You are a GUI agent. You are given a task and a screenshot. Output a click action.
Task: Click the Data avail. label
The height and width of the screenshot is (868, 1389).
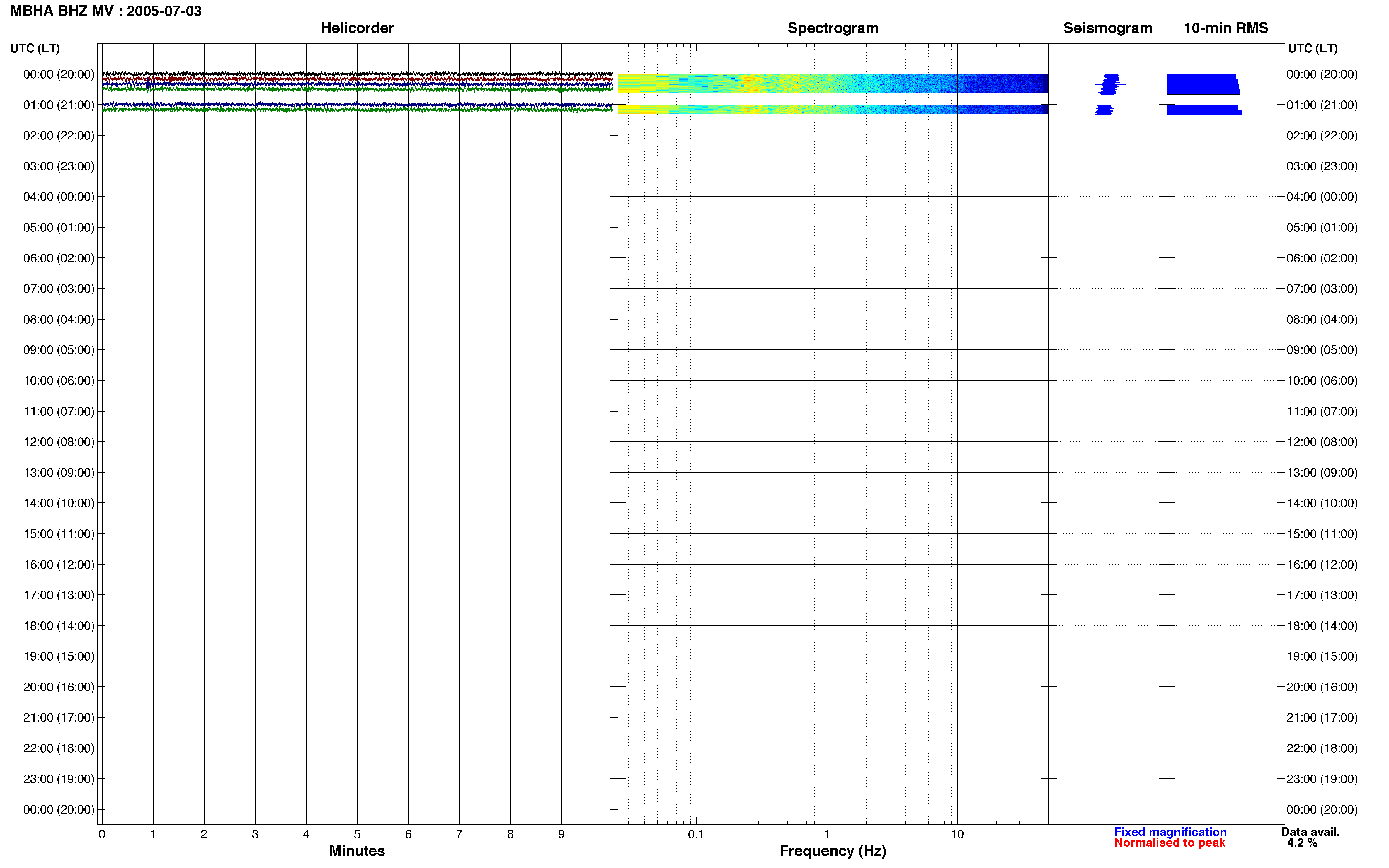1310,832
